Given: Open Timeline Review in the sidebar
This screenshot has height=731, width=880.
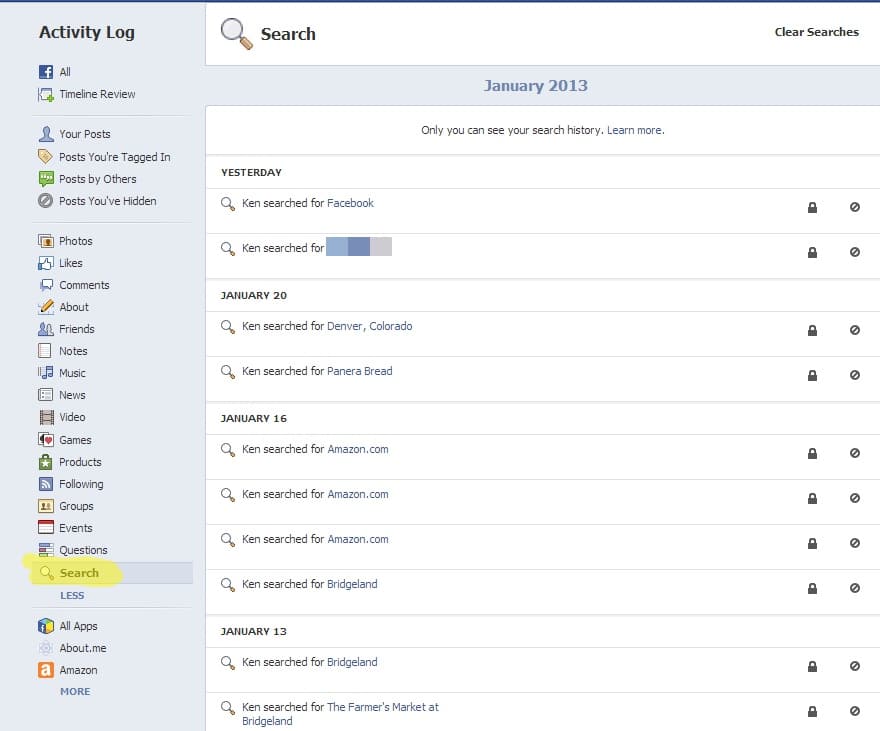Looking at the screenshot, I should (86, 94).
